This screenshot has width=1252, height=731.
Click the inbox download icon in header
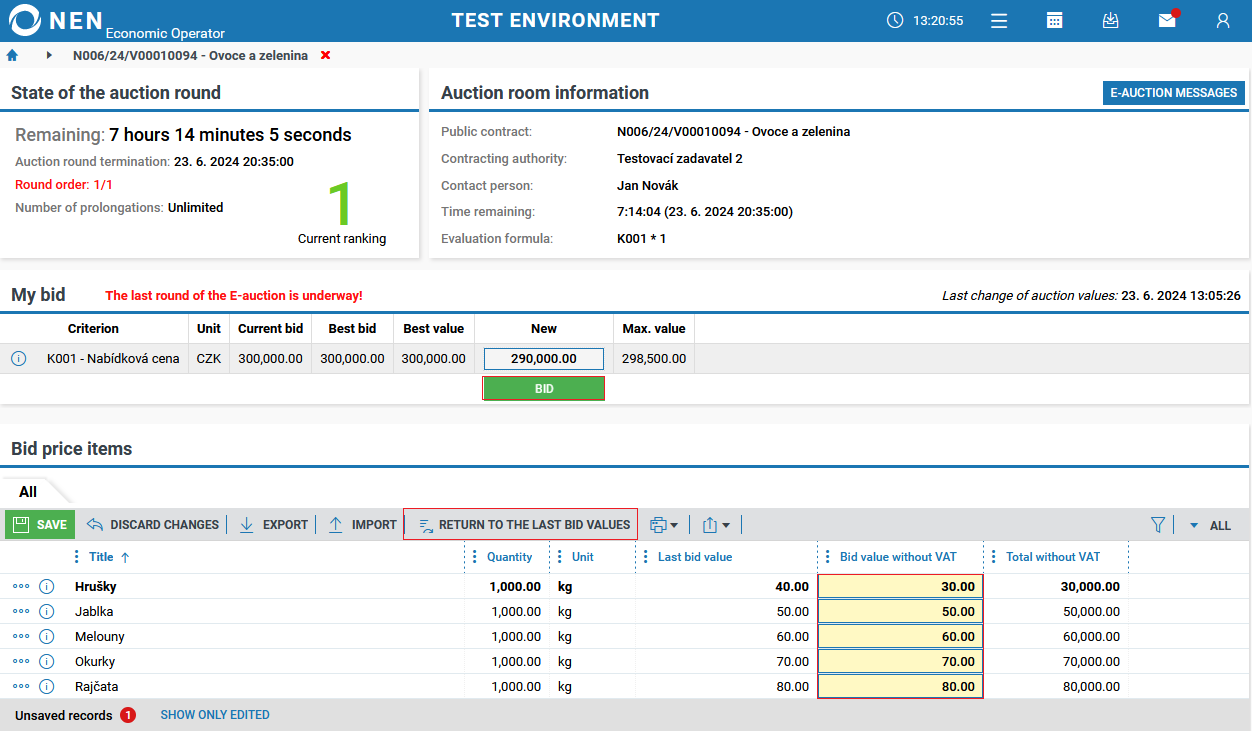click(x=1110, y=20)
